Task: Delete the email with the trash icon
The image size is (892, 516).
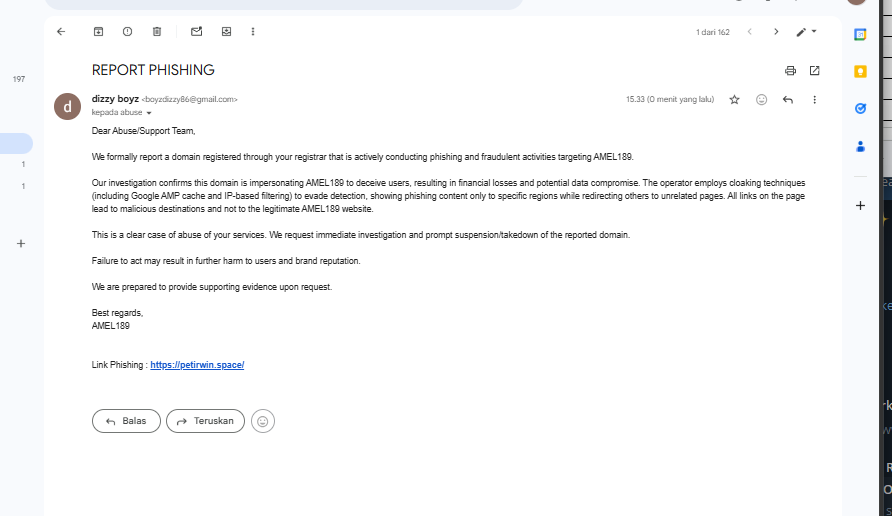Action: (157, 32)
